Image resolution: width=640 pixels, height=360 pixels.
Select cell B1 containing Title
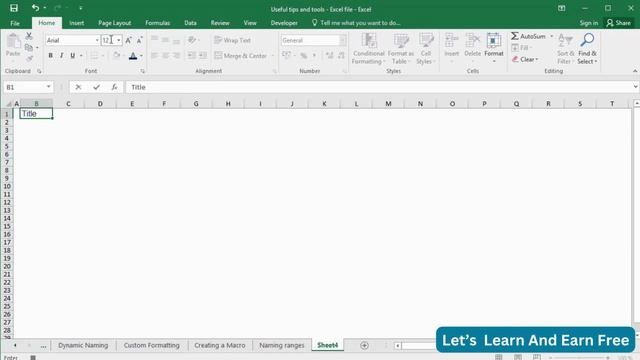point(36,113)
